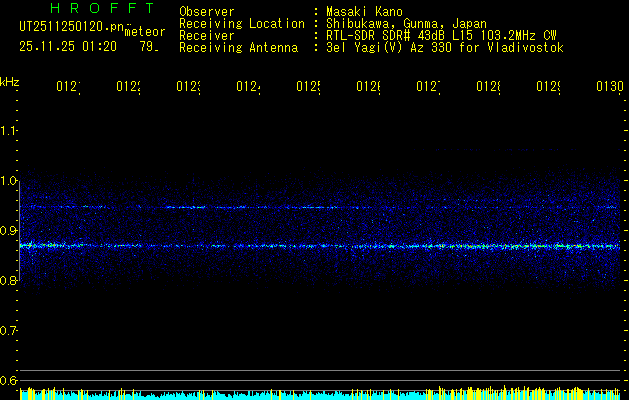Screen dimensions: 629x400
Task: Click the 1.0 kHz axis label
Action: 8,181
